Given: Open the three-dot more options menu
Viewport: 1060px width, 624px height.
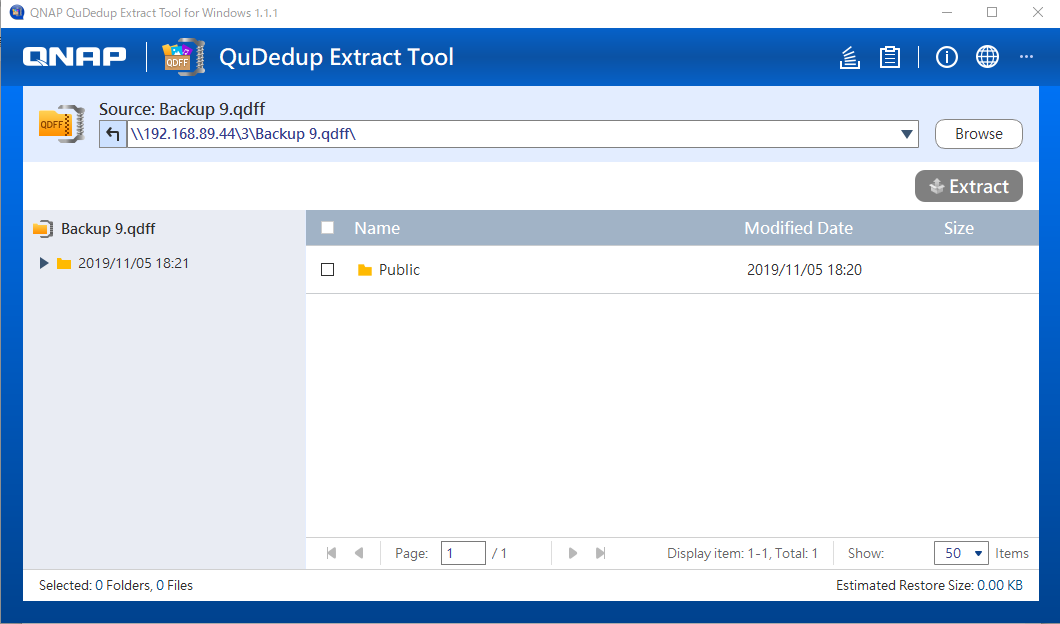Looking at the screenshot, I should click(x=1026, y=57).
